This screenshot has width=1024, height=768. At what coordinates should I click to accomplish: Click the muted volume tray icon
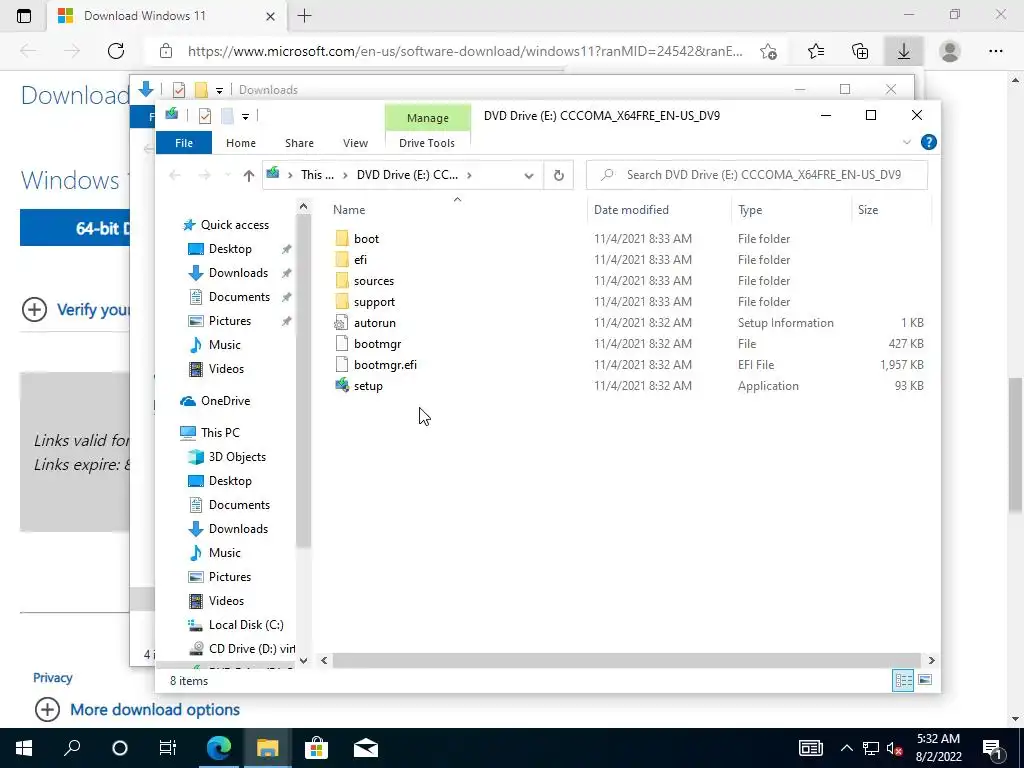(895, 748)
